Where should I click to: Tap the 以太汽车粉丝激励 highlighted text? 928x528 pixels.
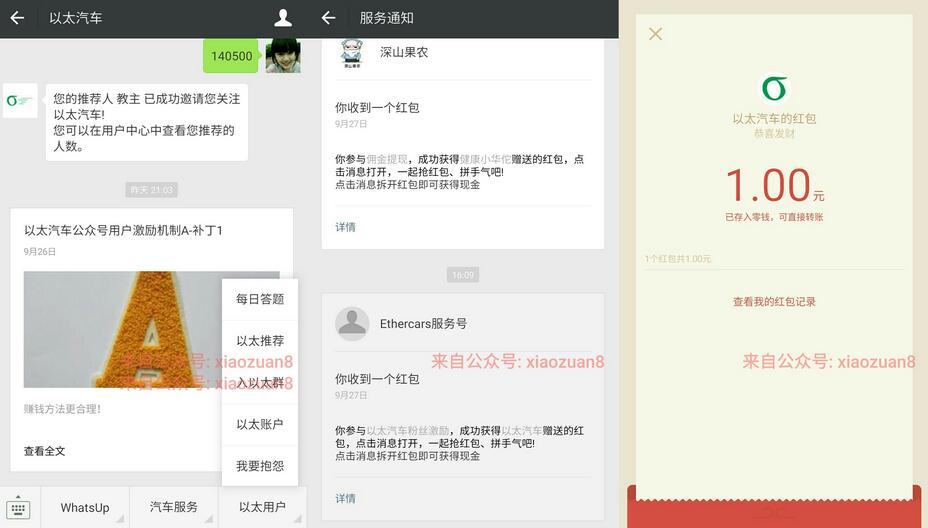click(x=408, y=431)
